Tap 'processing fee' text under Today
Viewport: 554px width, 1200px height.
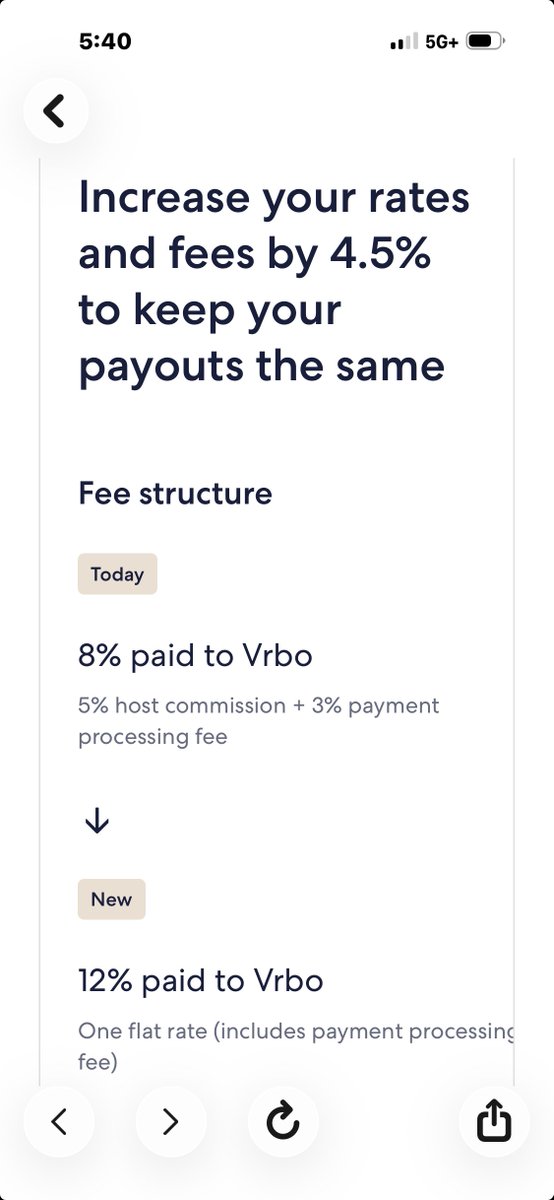(153, 737)
